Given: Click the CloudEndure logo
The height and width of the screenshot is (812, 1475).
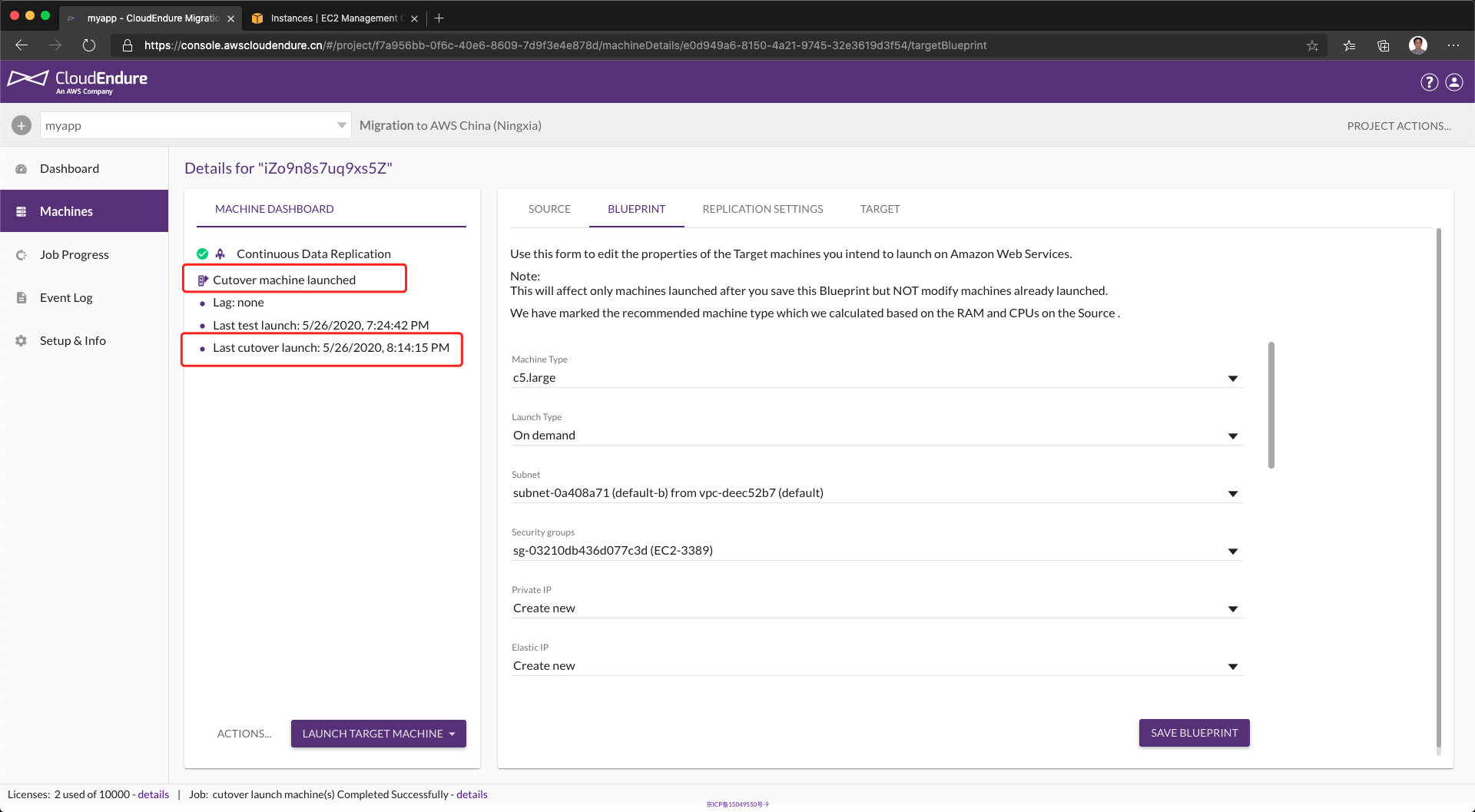Looking at the screenshot, I should (78, 81).
